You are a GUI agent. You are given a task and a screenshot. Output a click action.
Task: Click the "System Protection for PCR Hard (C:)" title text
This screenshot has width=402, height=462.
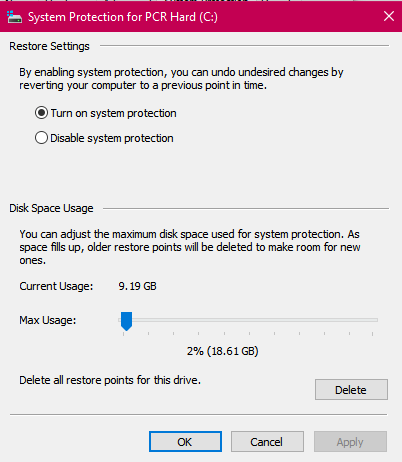(123, 17)
